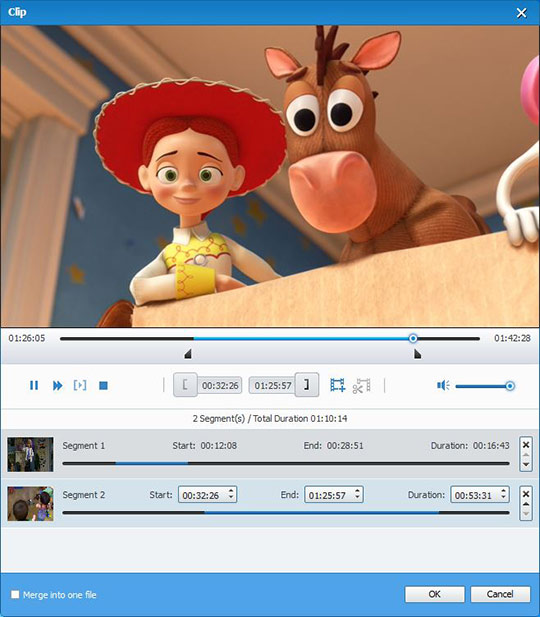The image size is (540, 617).
Task: Click Segment 1 progress bar
Action: (x=286, y=464)
